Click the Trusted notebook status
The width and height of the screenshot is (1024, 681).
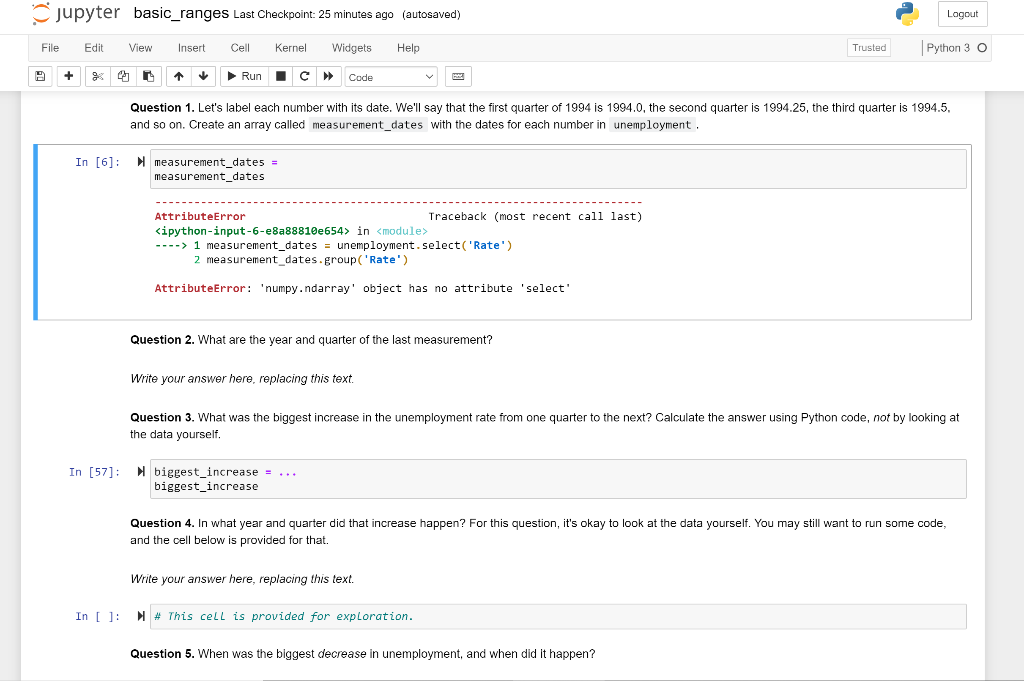tap(869, 47)
